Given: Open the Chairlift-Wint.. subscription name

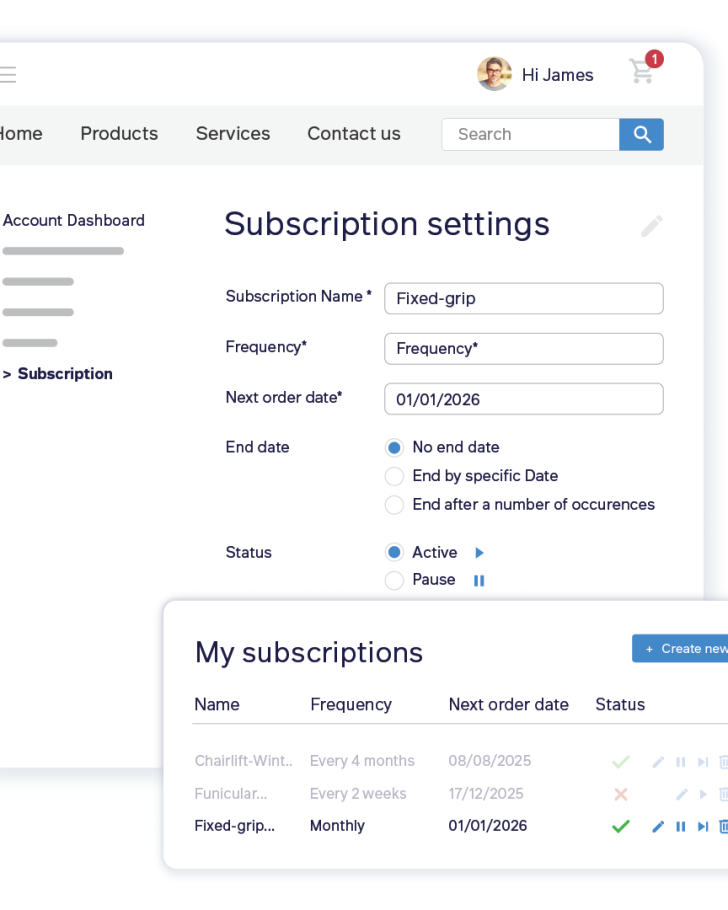Looking at the screenshot, I should tap(243, 761).
